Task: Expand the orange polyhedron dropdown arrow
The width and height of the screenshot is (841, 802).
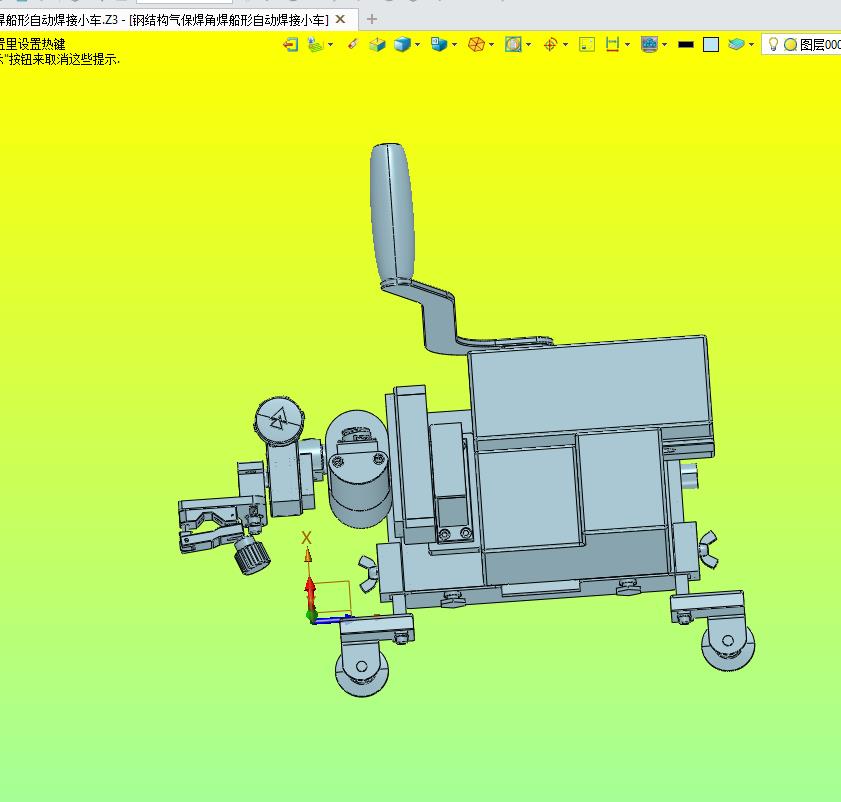Action: point(491,45)
